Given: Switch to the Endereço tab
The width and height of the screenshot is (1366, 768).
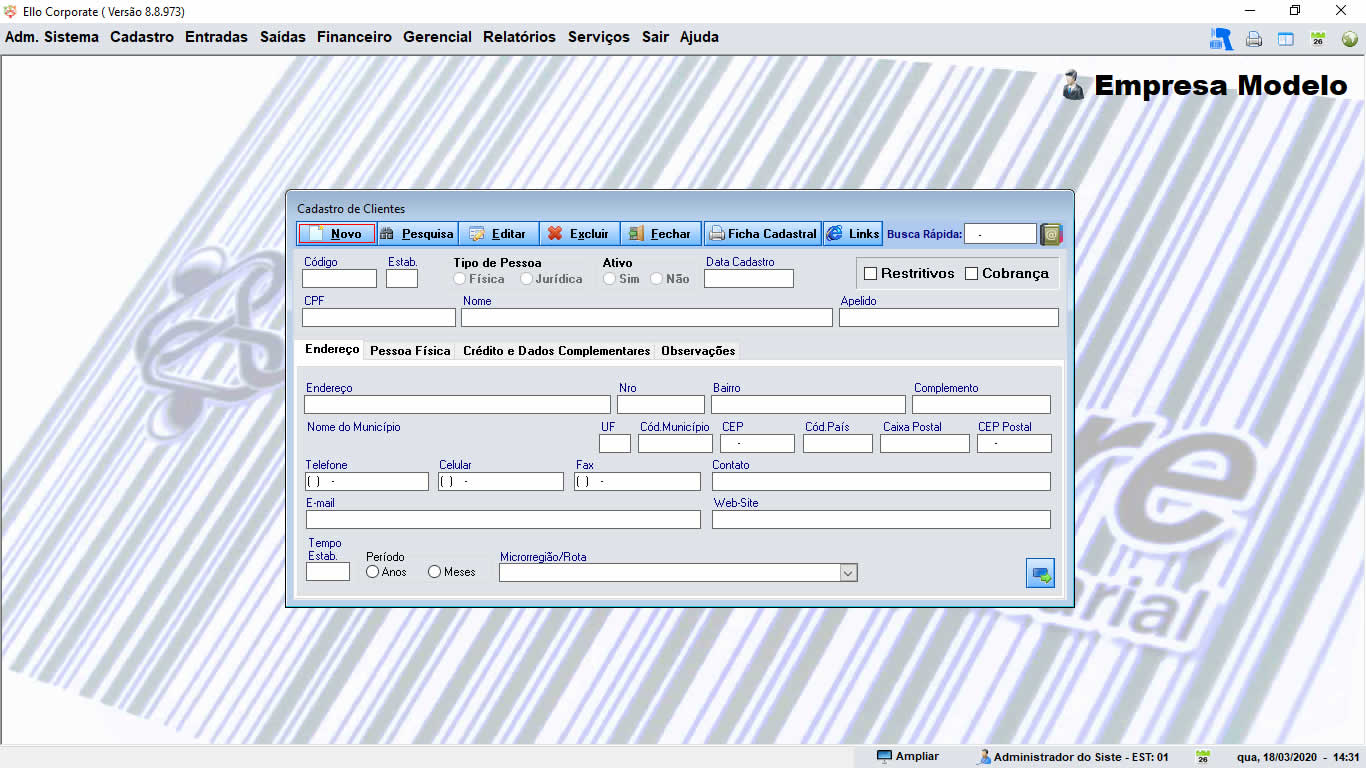Looking at the screenshot, I should pyautogui.click(x=332, y=350).
